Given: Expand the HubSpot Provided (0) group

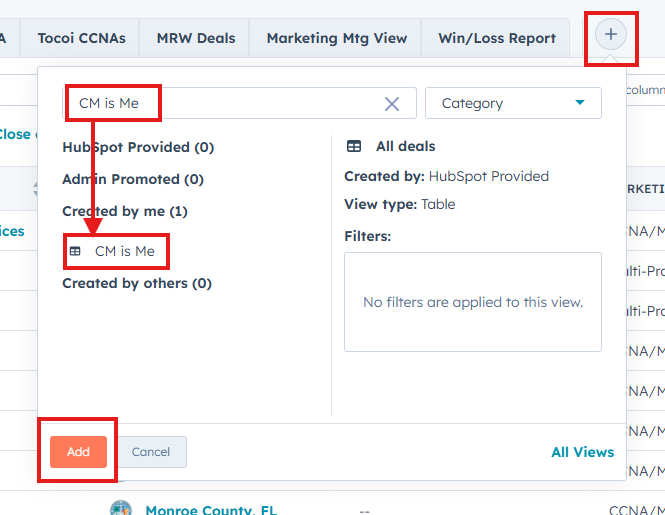Looking at the screenshot, I should [138, 147].
